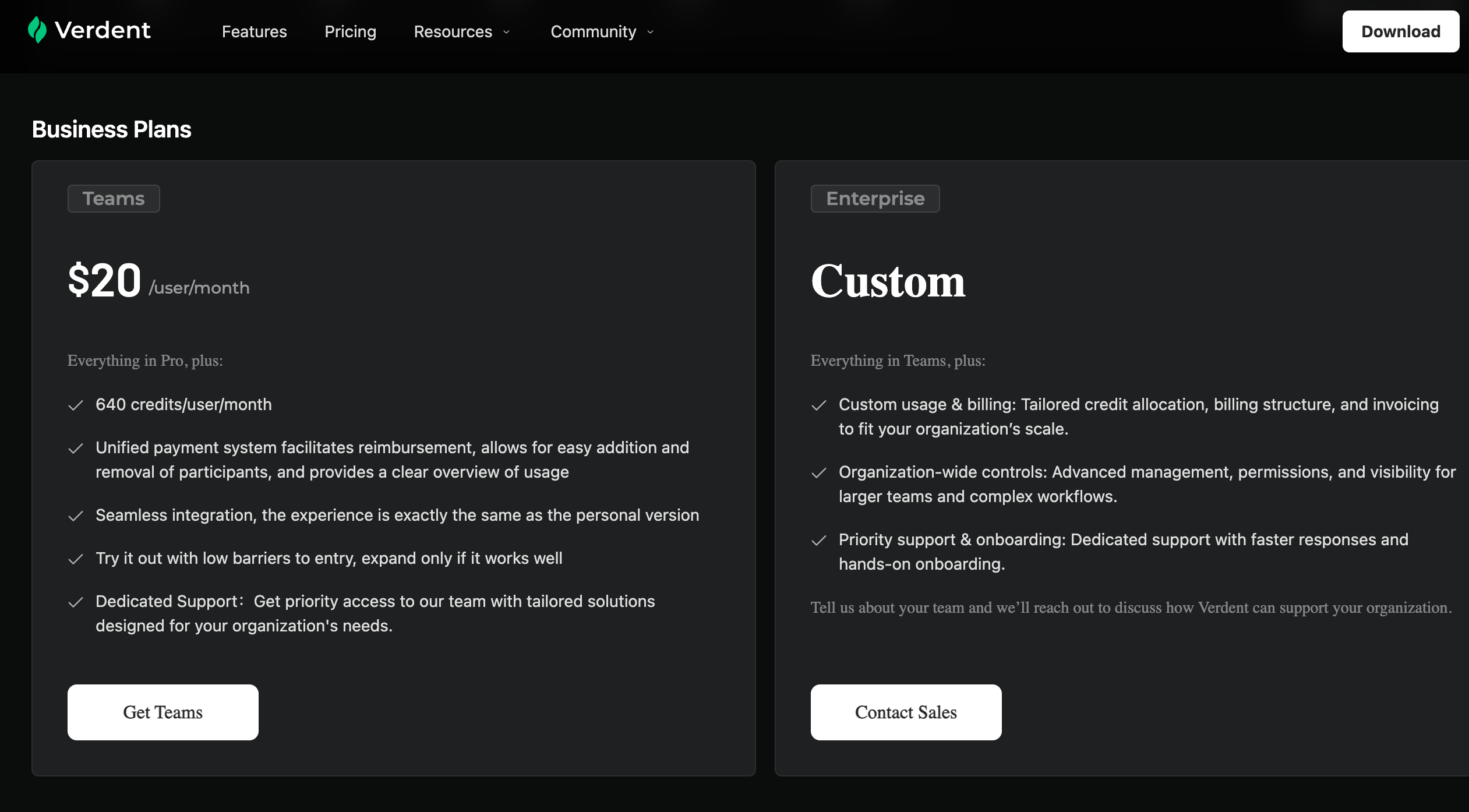1469x812 pixels.
Task: Expand the Resources dropdown chevron
Action: click(506, 32)
